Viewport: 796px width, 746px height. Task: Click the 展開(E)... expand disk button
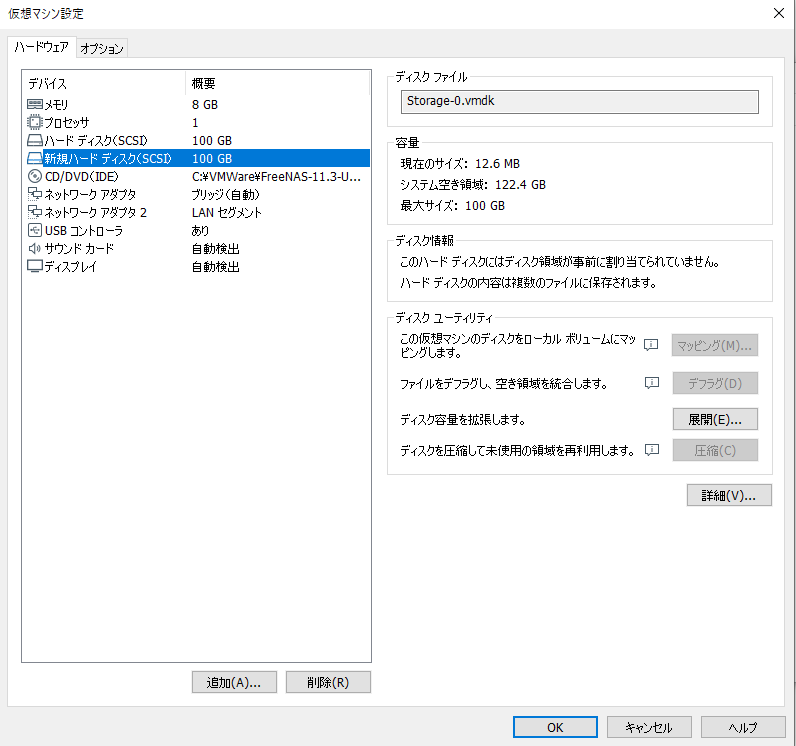[715, 420]
